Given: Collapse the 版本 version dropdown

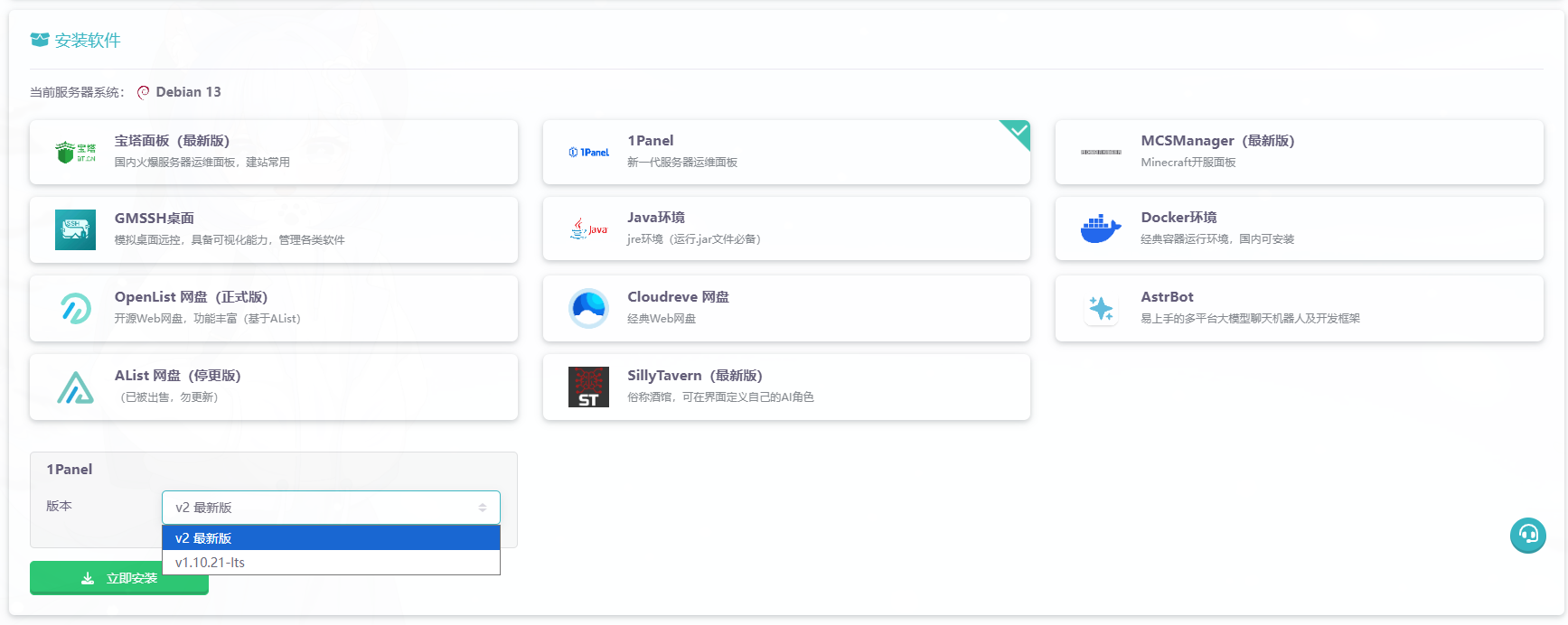Looking at the screenshot, I should [330, 508].
